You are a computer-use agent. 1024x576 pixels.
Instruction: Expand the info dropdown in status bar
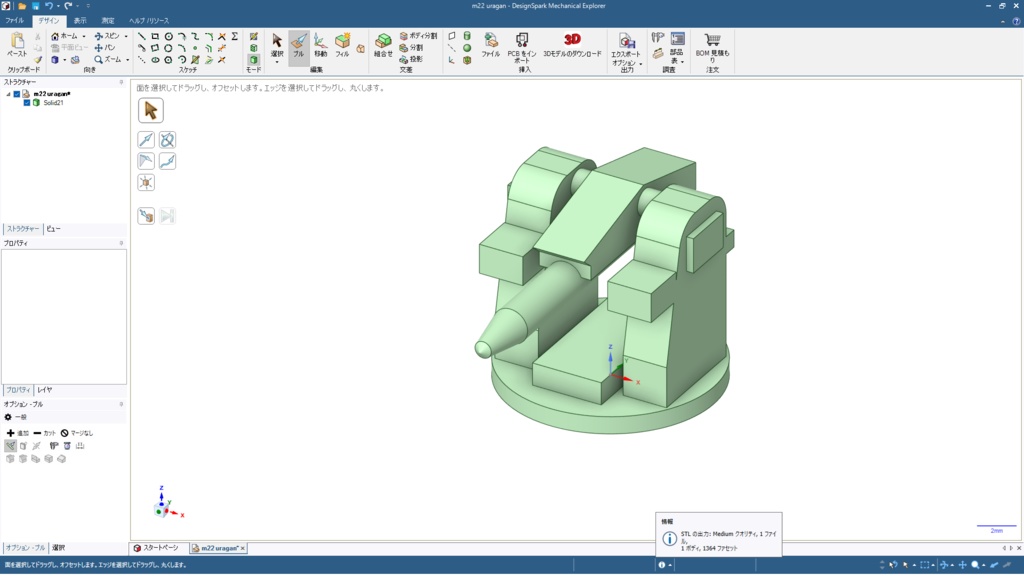(x=670, y=566)
